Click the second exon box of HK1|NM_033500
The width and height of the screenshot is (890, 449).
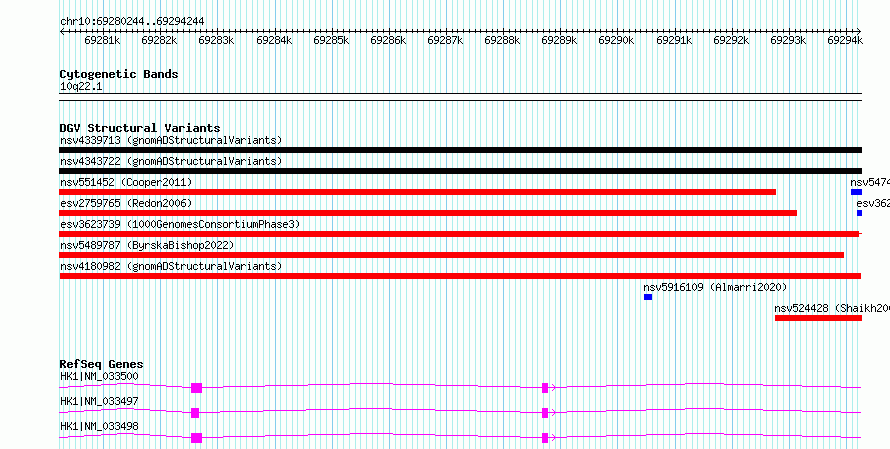(545, 388)
